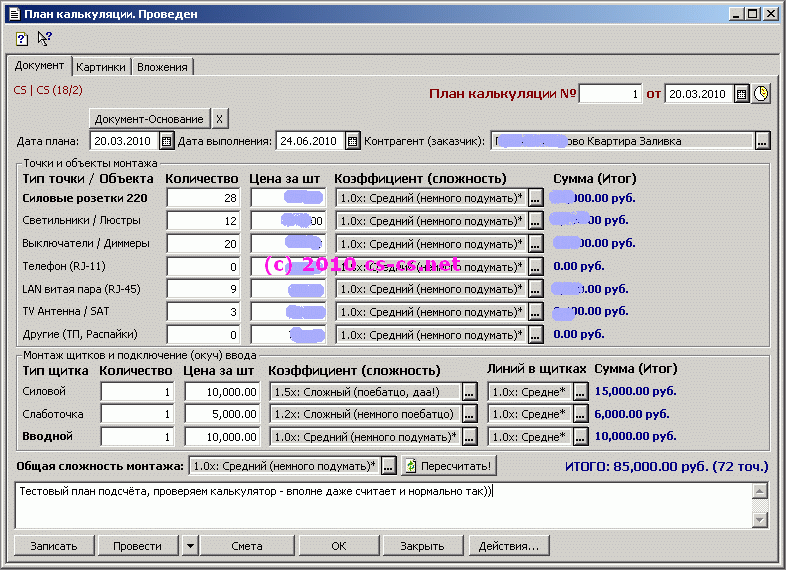Screen dimensions: 786x570
Task: Click quantity field for Силовые розетки 220
Action: [x=203, y=198]
